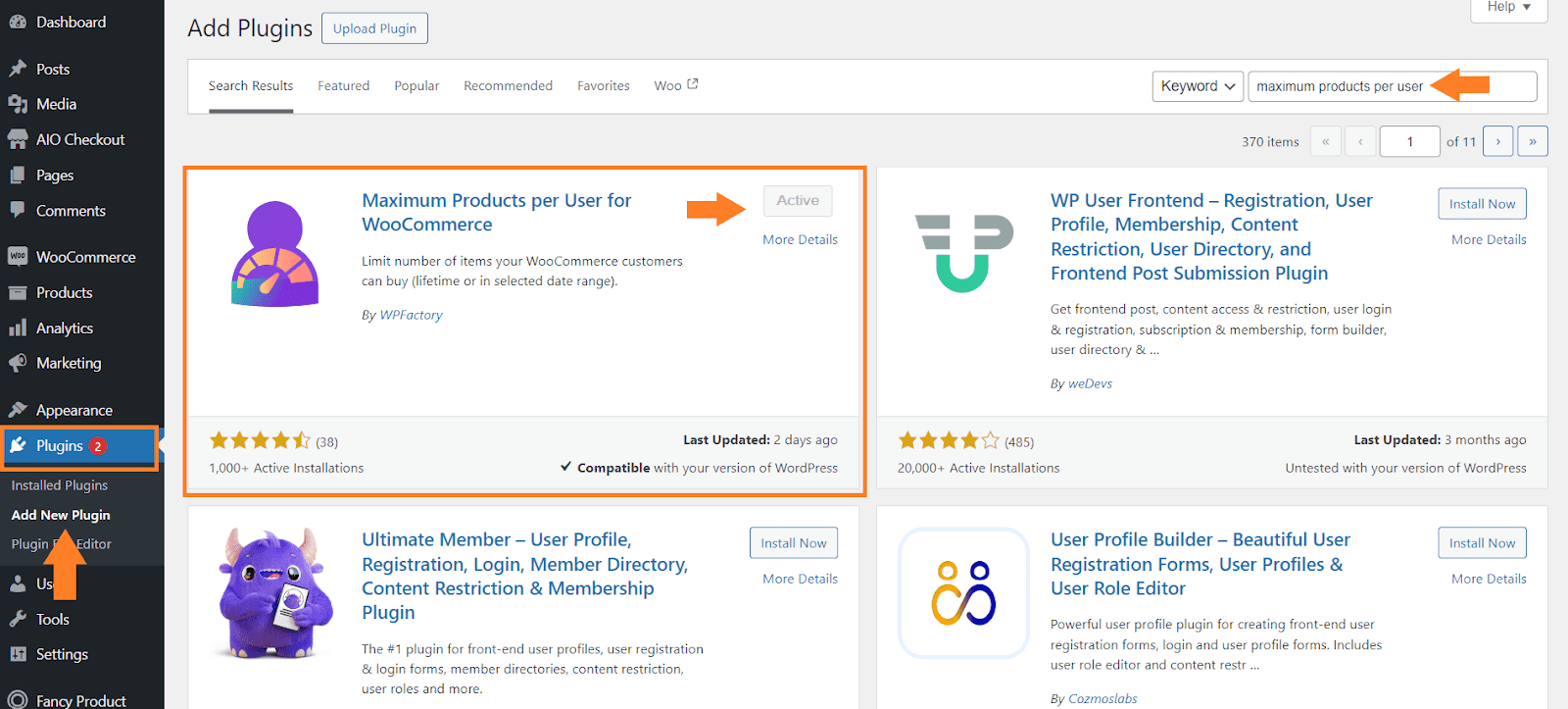Install User Profile Builder plugin now

pos(1482,543)
